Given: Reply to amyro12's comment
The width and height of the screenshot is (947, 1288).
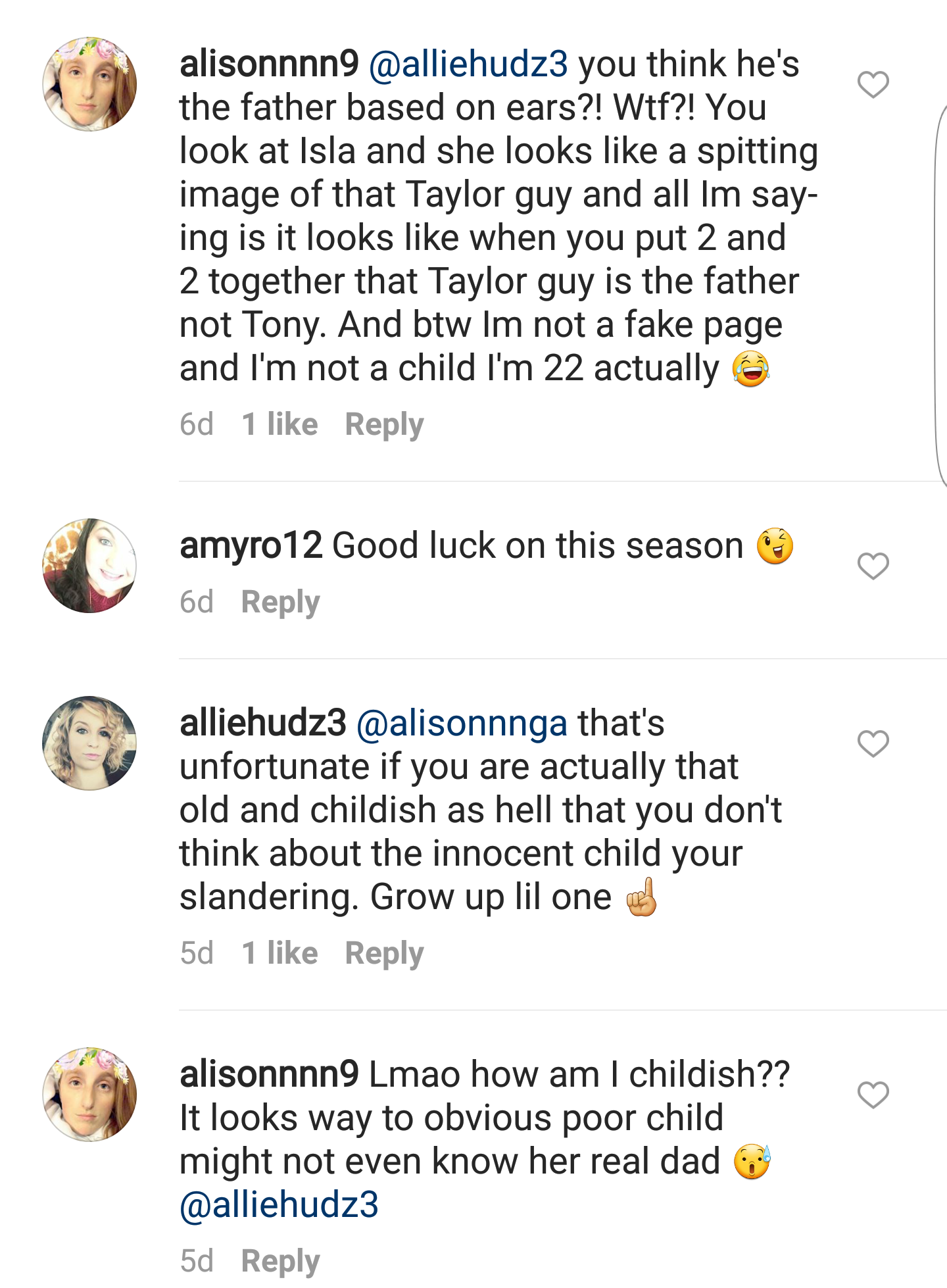Looking at the screenshot, I should pos(281,603).
